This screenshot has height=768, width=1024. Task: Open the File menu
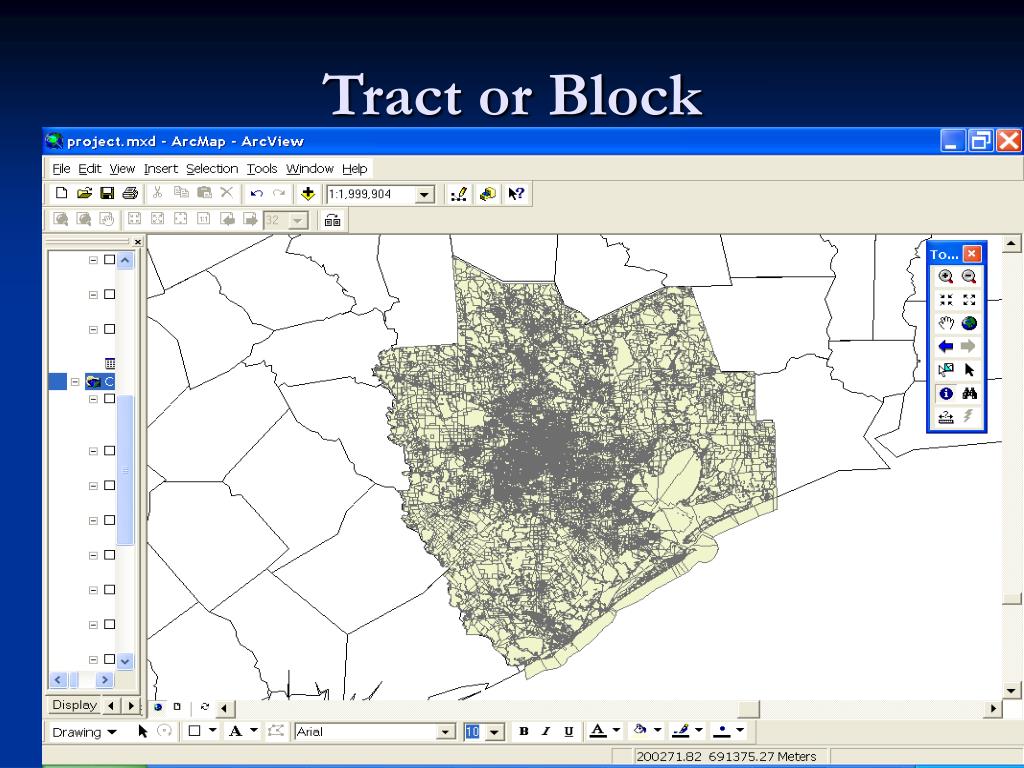61,168
